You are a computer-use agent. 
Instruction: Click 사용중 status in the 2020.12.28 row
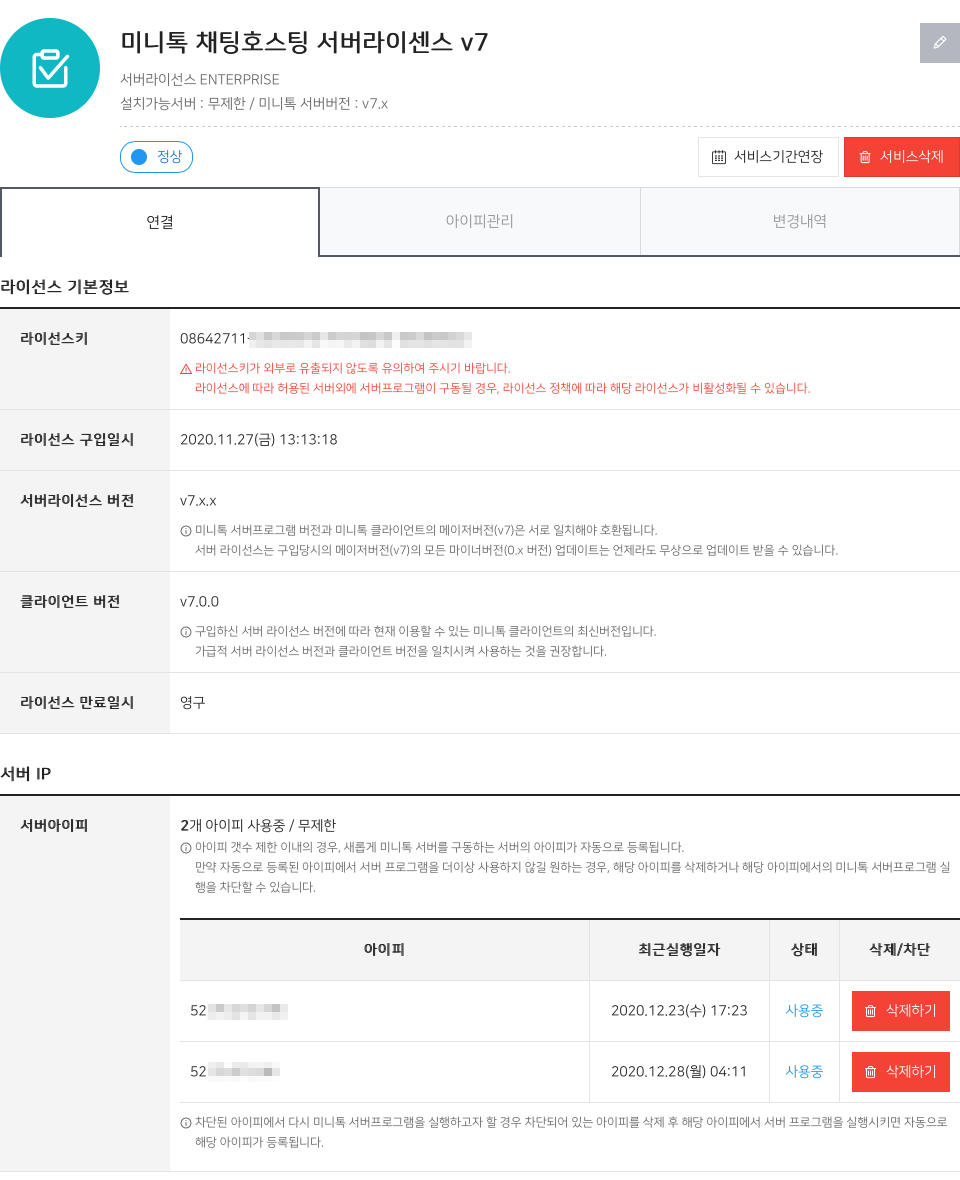pos(804,1072)
